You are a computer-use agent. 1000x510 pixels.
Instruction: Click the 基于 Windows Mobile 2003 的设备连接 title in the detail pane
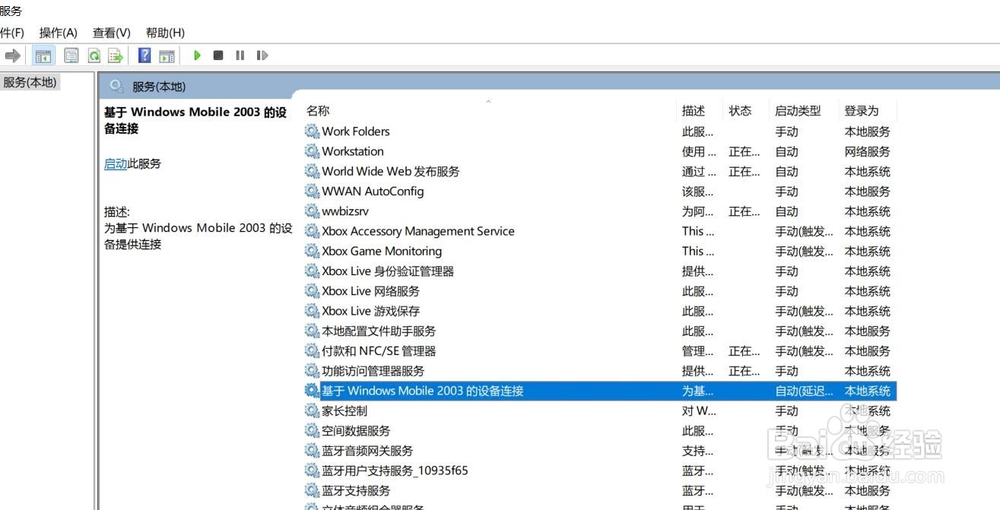pos(196,120)
